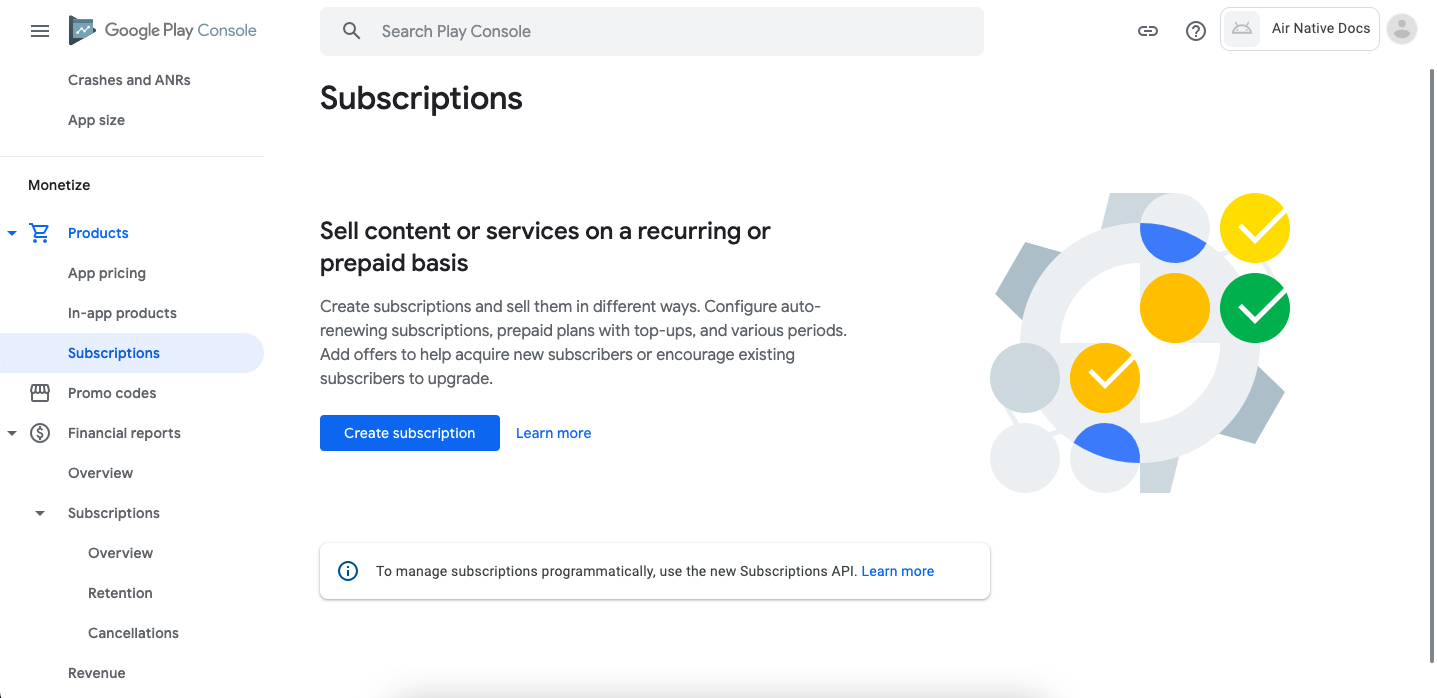Click the Create subscription button
1437x698 pixels.
click(410, 433)
